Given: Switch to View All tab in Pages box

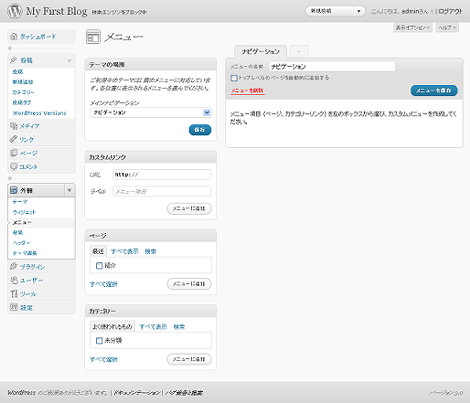Looking at the screenshot, I should [124, 251].
